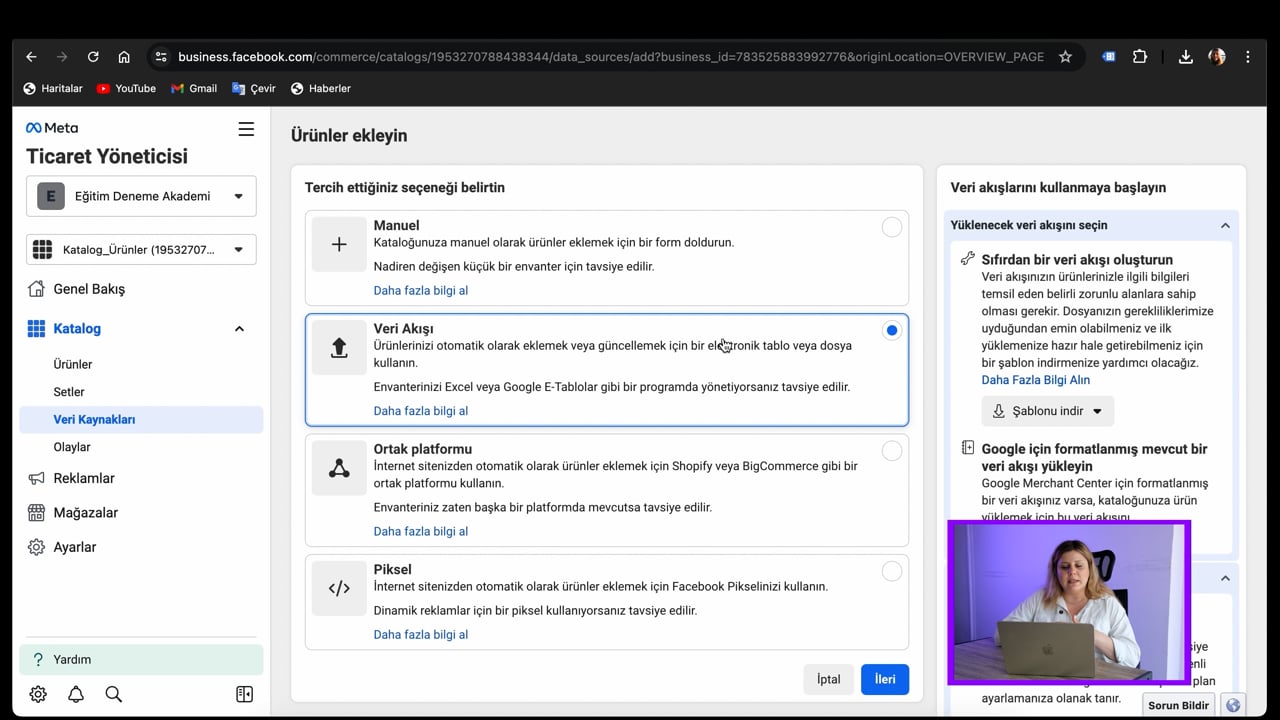Open the Katalog_Ürünler catalog dropdown
The height and width of the screenshot is (720, 1280).
[141, 250]
